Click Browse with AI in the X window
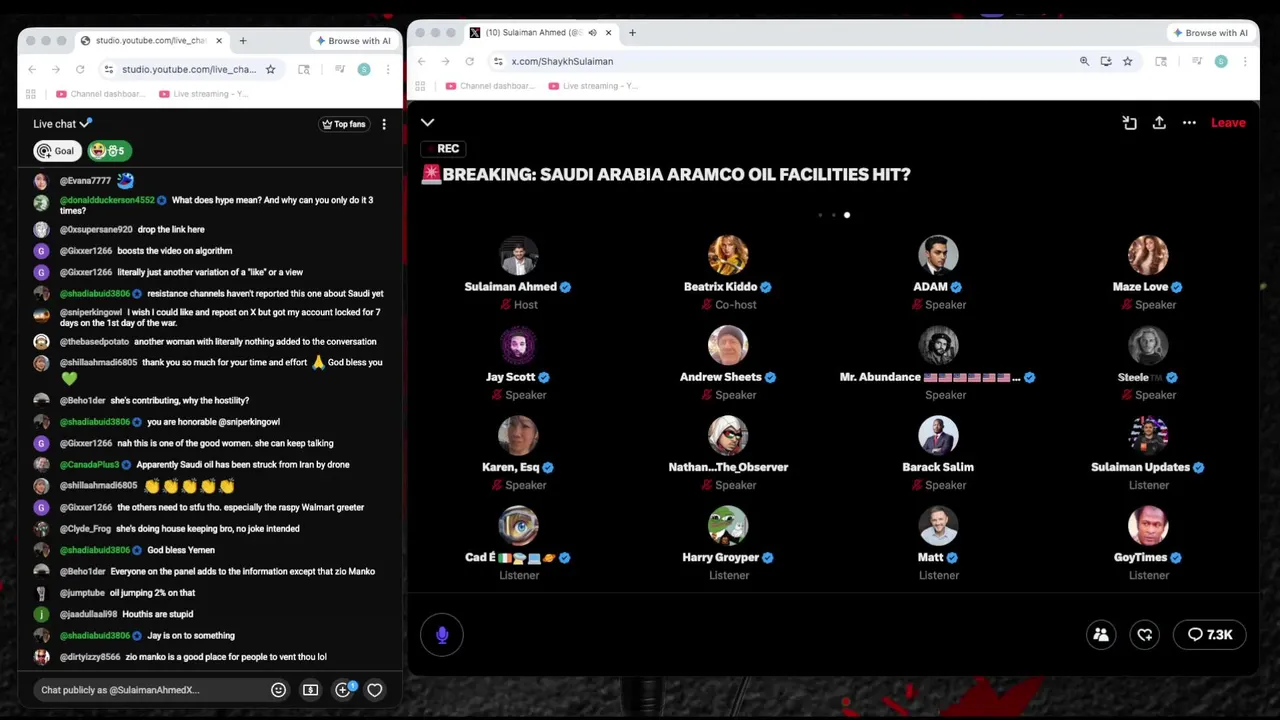This screenshot has width=1280, height=720. tap(1209, 32)
